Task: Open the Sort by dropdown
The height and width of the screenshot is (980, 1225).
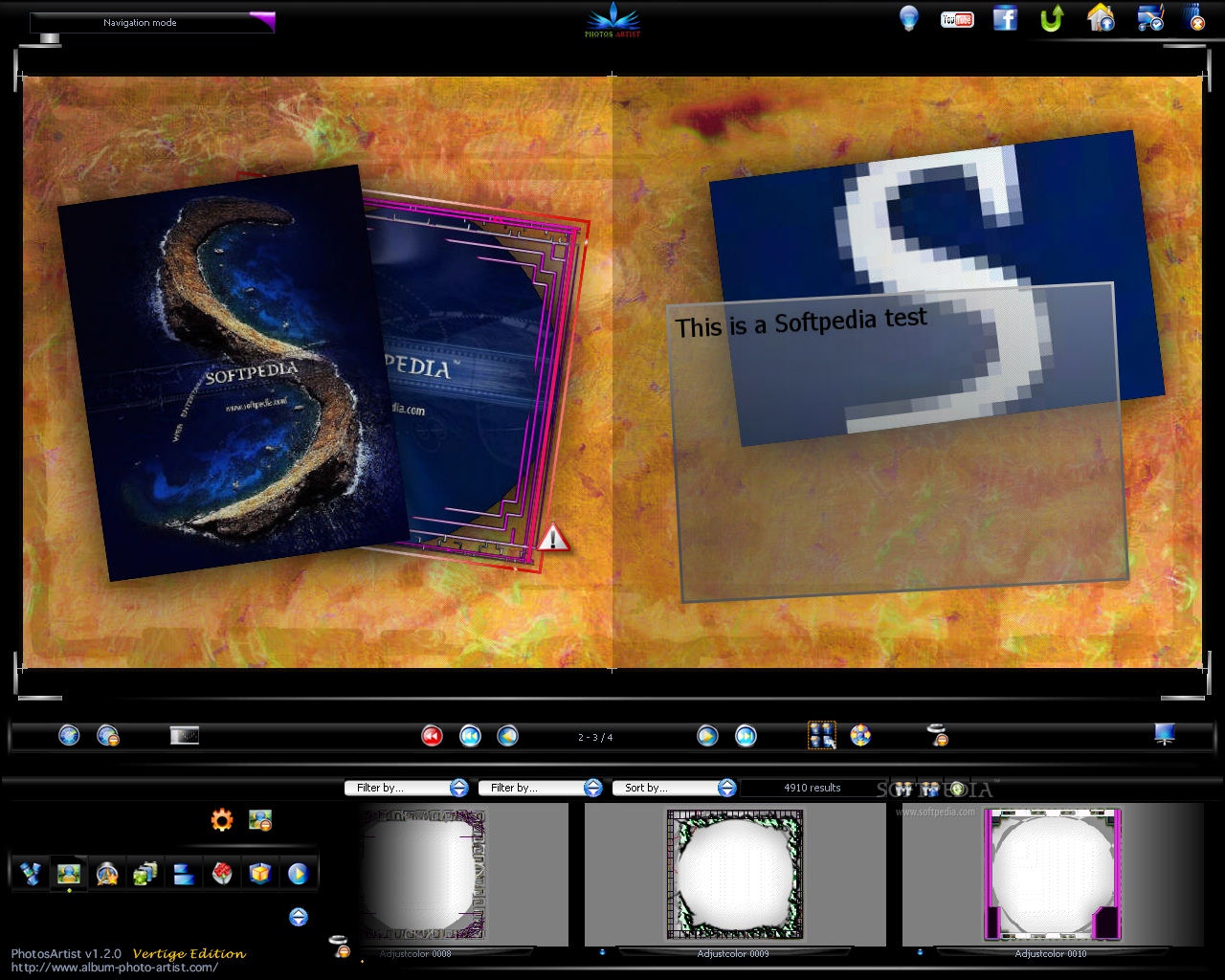Action: click(674, 788)
